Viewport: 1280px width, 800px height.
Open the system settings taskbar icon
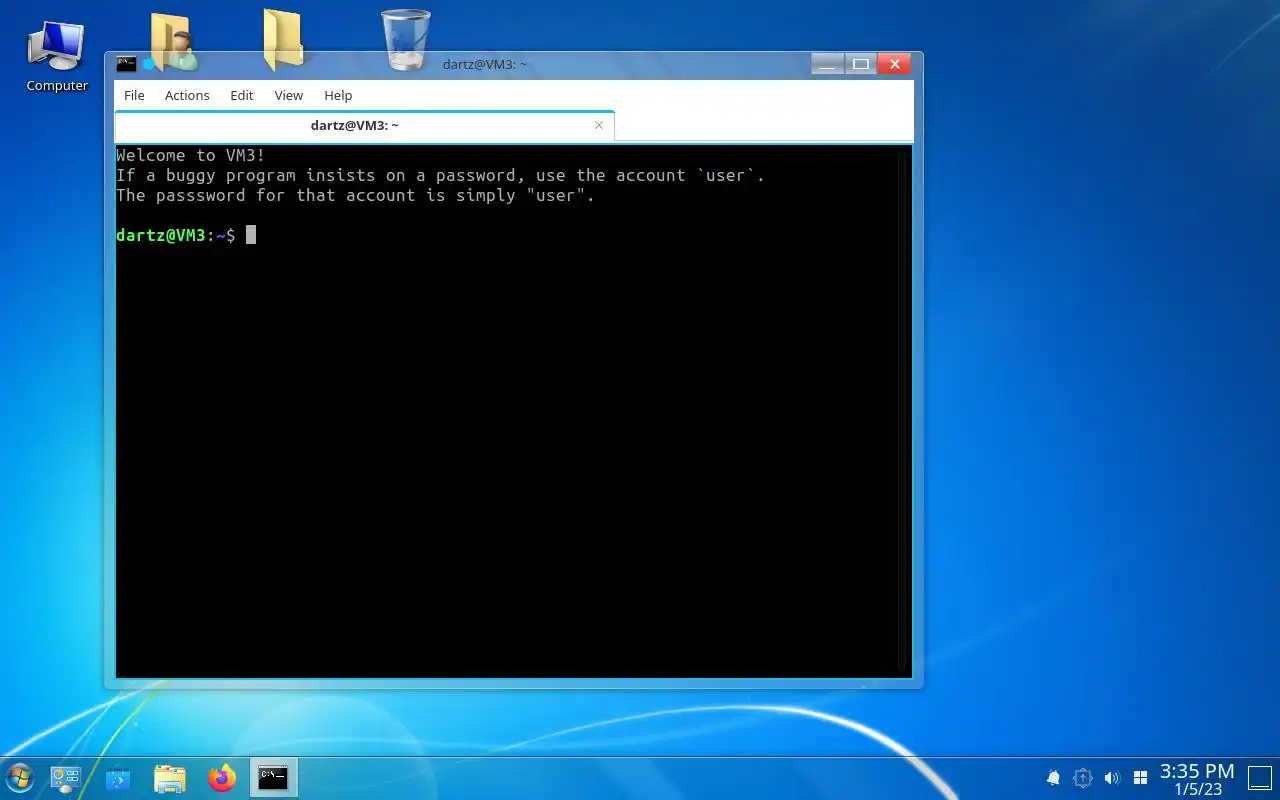click(x=66, y=778)
